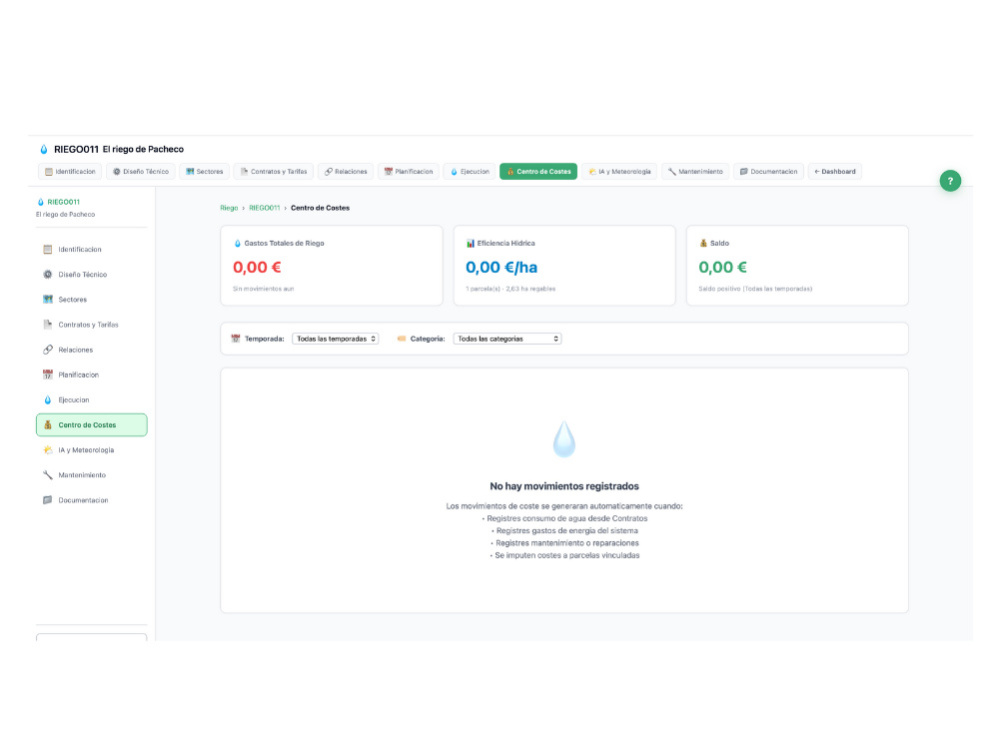Click the 'Se imputen costes a parcelas vinculadas' line
This screenshot has height=750, width=1000.
point(564,555)
